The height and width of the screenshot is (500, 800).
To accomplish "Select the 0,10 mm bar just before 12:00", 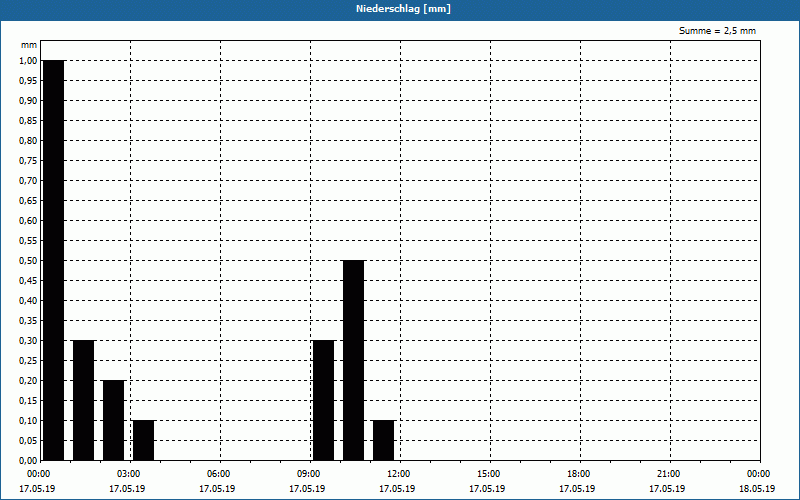I will 384,440.
